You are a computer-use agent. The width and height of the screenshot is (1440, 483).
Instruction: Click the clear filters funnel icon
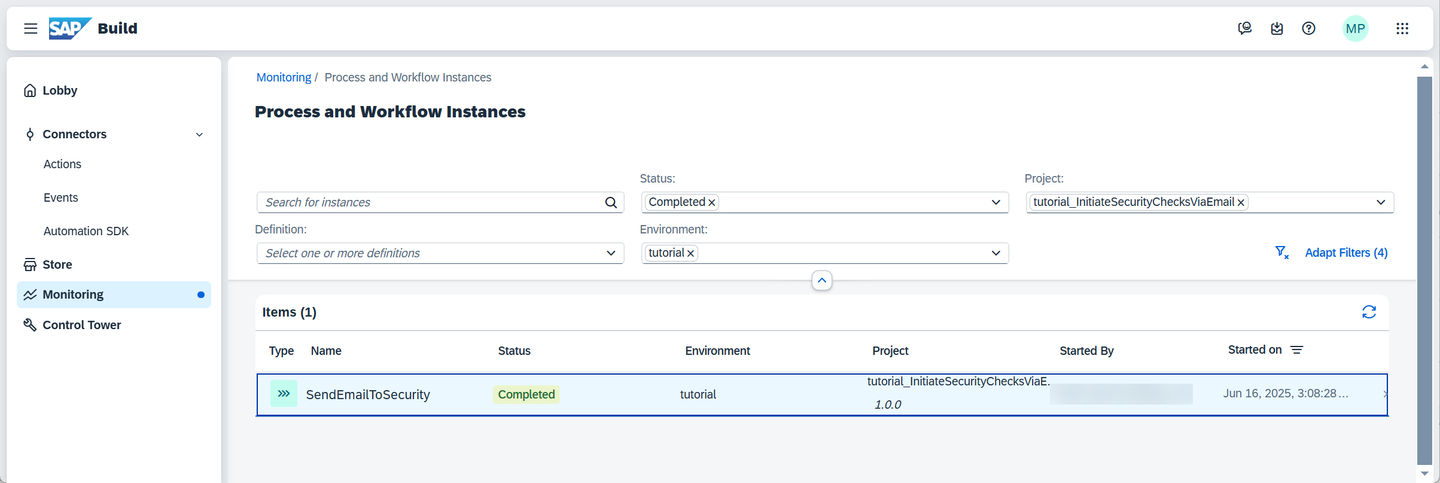pyautogui.click(x=1282, y=253)
